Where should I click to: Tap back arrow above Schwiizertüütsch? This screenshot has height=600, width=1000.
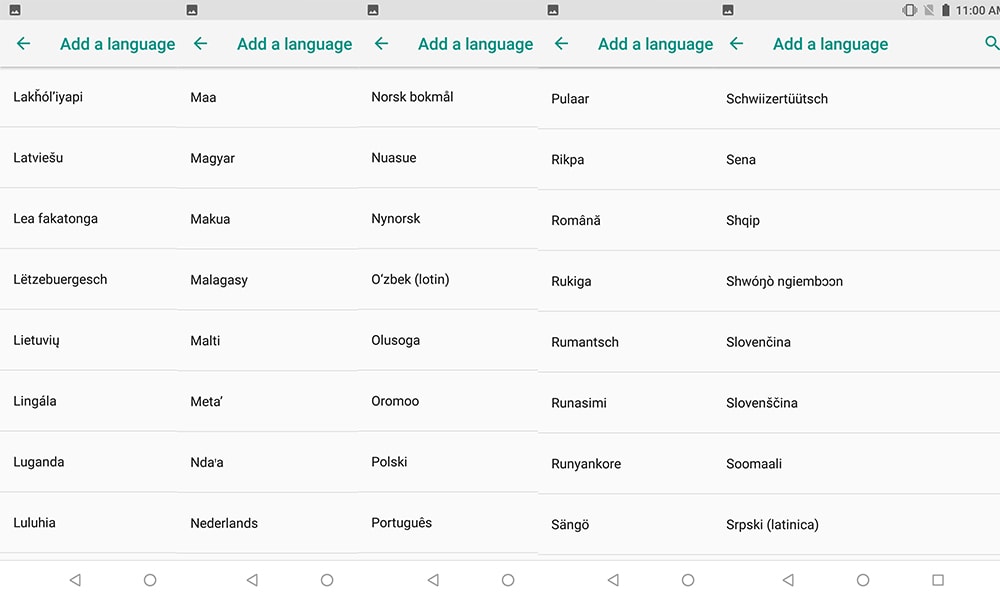pos(737,44)
